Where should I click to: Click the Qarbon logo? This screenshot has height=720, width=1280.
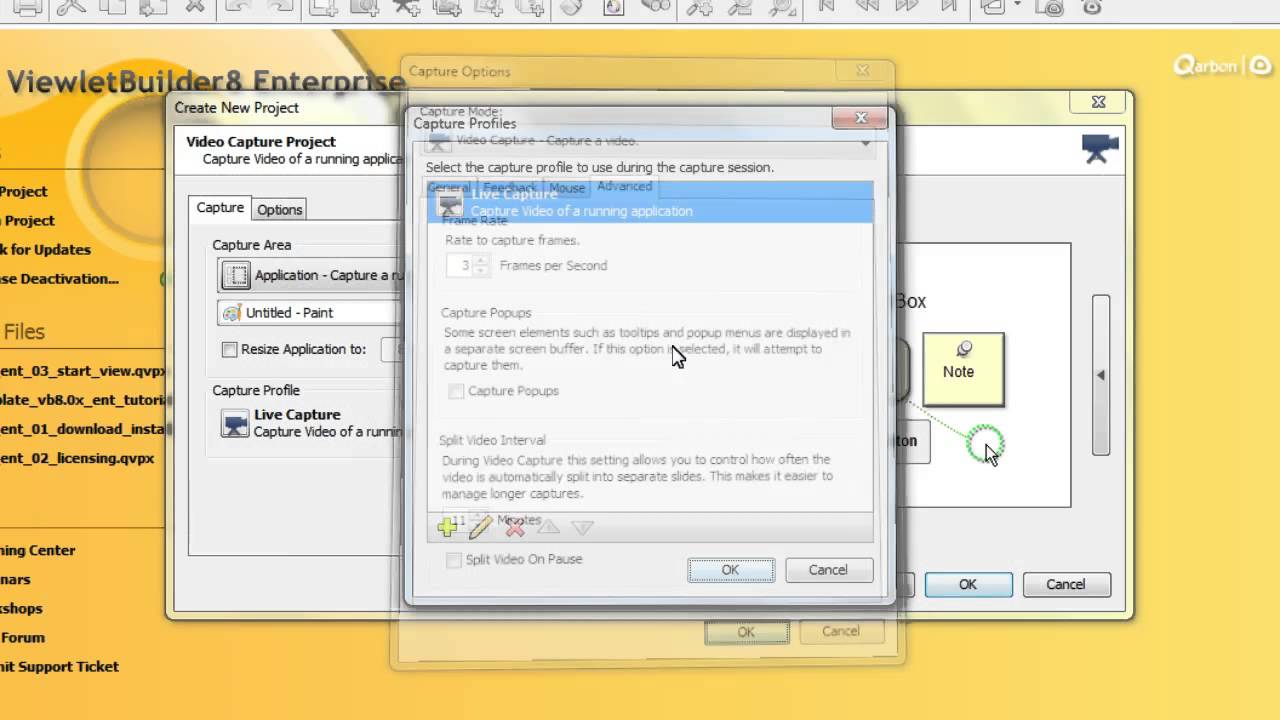[x=1221, y=67]
